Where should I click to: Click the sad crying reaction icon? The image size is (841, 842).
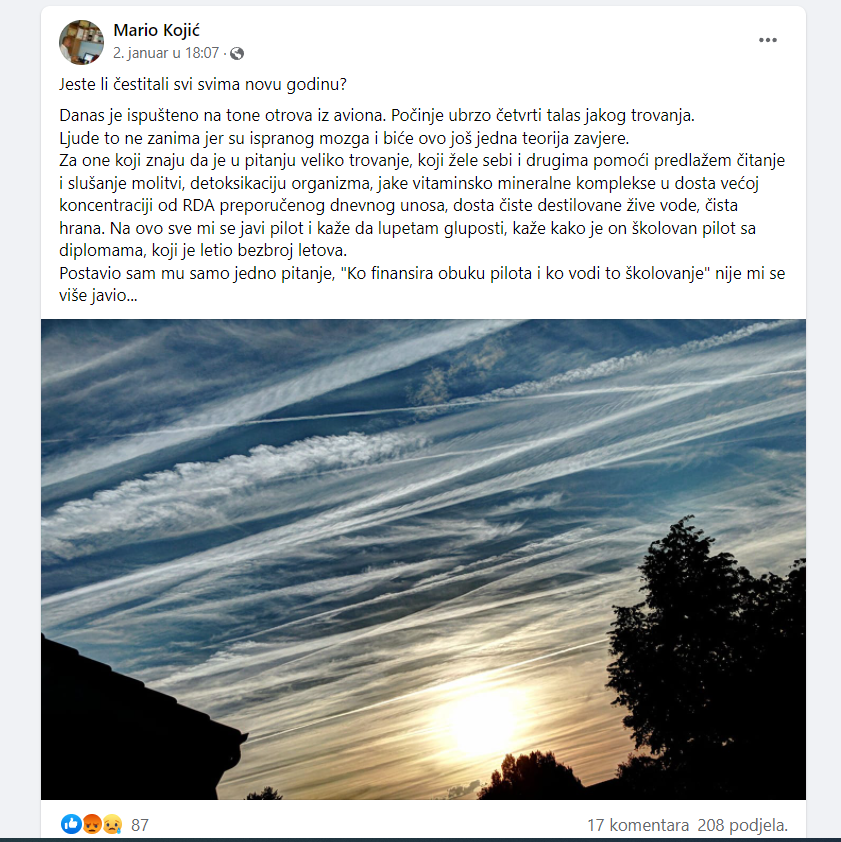tap(112, 824)
